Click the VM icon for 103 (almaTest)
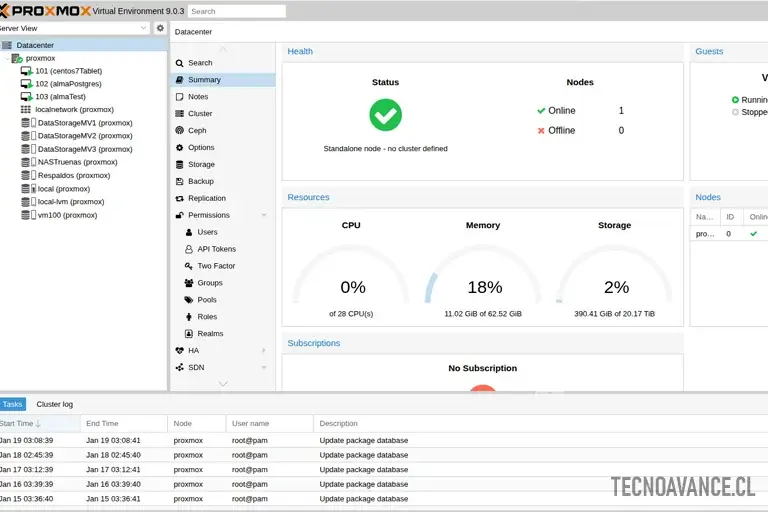This screenshot has width=768, height=512. (26, 97)
